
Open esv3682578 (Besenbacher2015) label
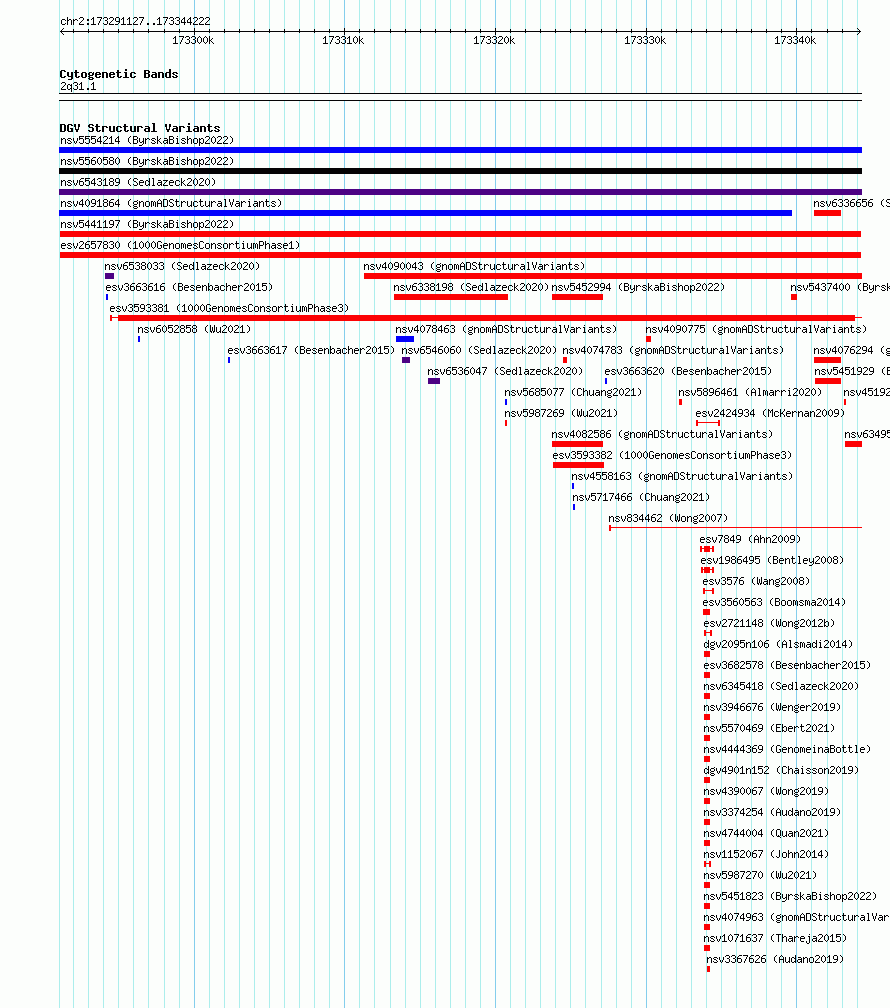787,665
